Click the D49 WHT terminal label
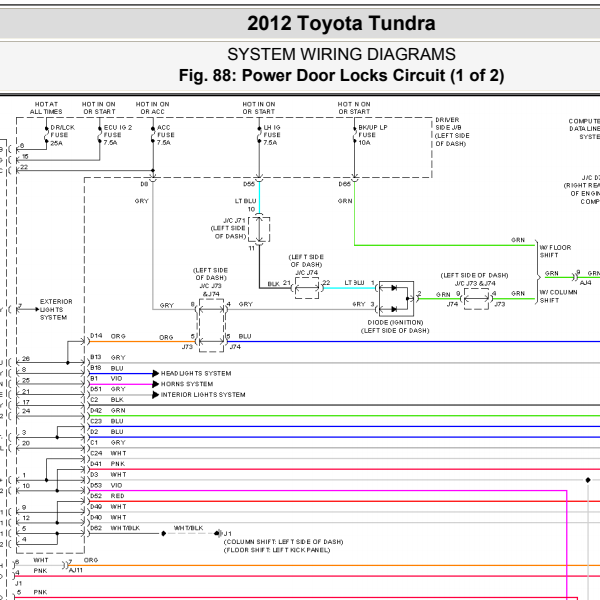The height and width of the screenshot is (600, 600). pos(108,507)
